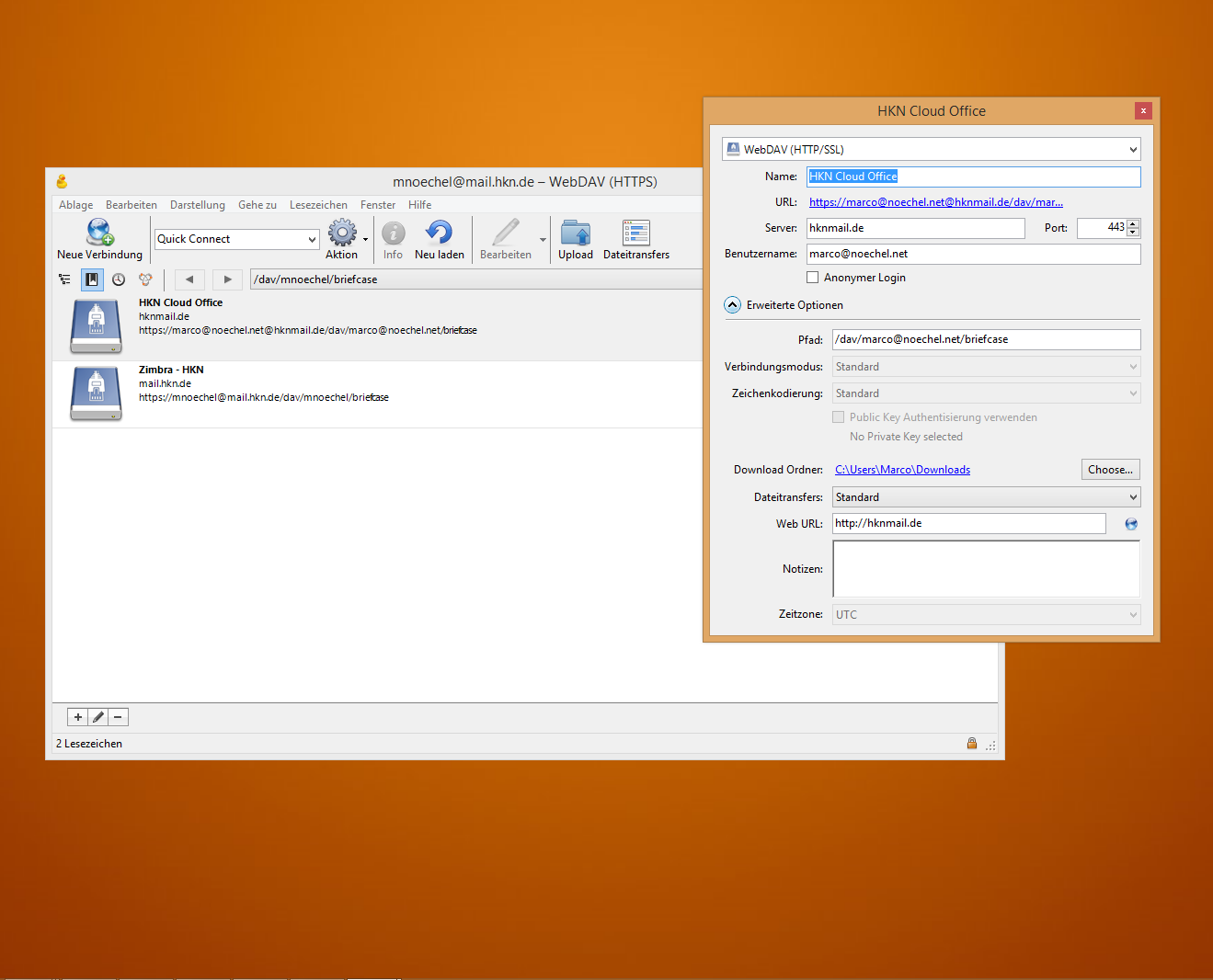Open the WebDAV (HTTP/SSL) protocol dropdown

[931, 149]
